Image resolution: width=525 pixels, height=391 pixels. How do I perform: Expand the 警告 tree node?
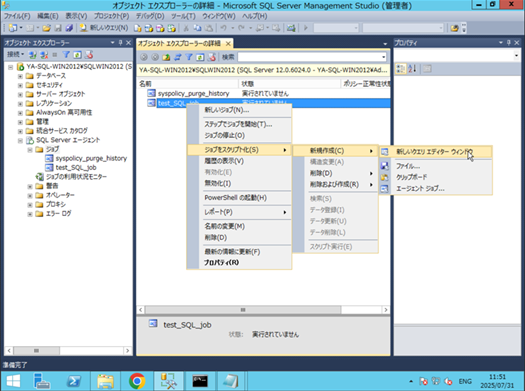click(x=30, y=186)
